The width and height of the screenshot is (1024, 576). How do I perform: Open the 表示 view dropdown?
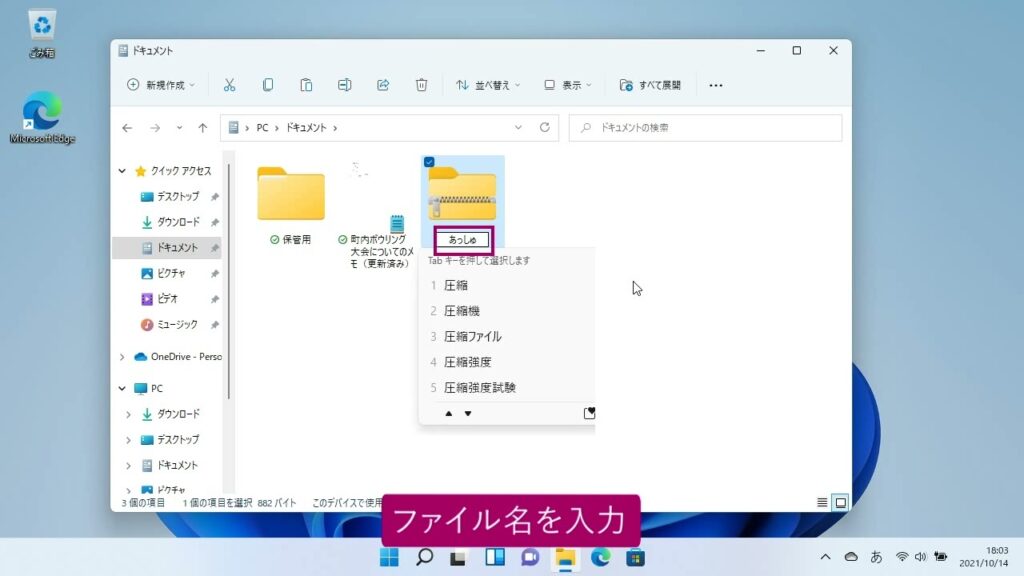coord(567,85)
